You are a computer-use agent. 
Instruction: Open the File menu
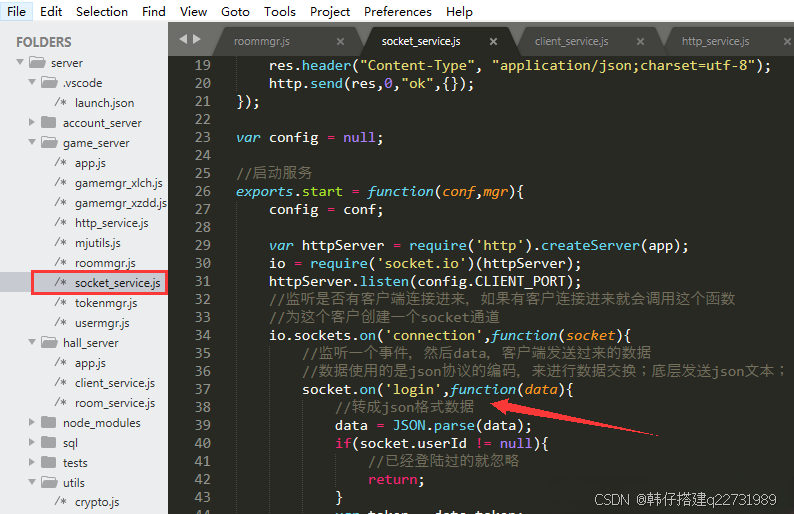[x=16, y=11]
